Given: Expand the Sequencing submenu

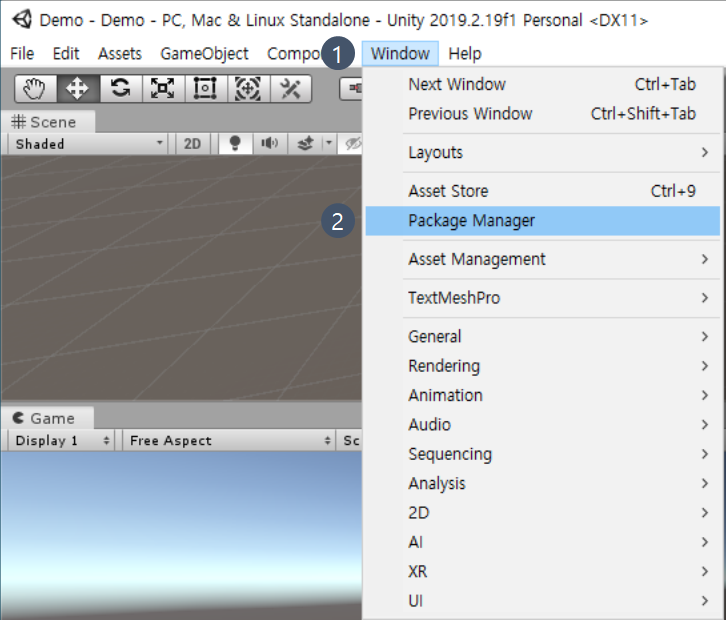Looking at the screenshot, I should (x=543, y=454).
